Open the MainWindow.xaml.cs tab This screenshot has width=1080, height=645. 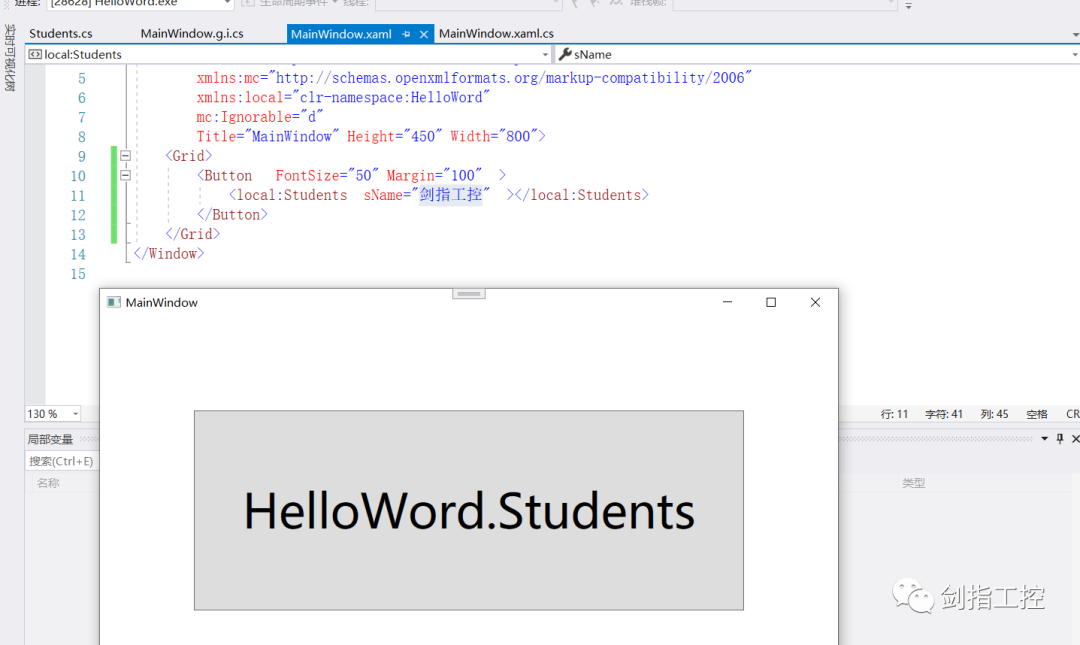(497, 33)
